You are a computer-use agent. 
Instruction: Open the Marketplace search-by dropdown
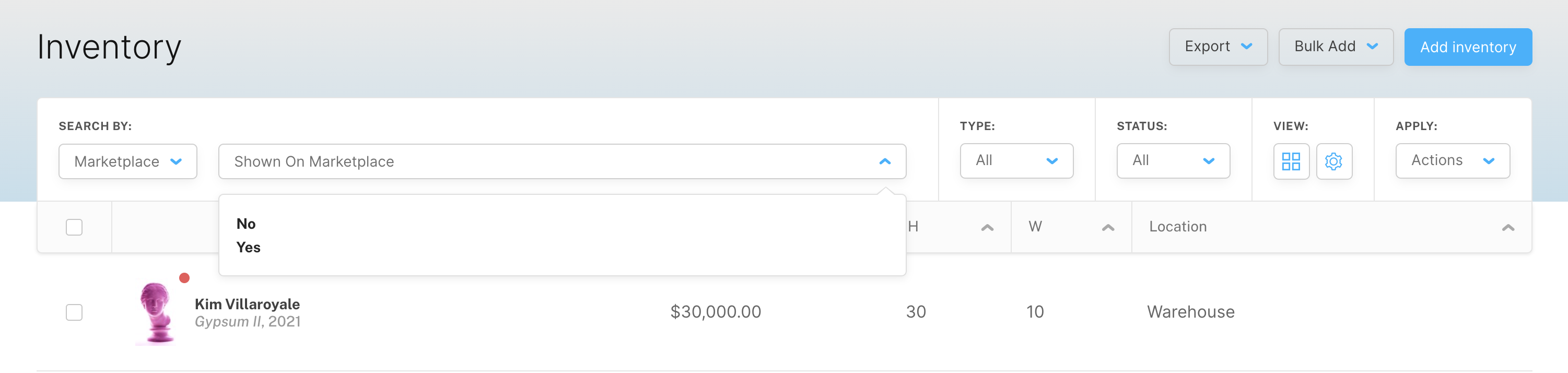coord(128,161)
